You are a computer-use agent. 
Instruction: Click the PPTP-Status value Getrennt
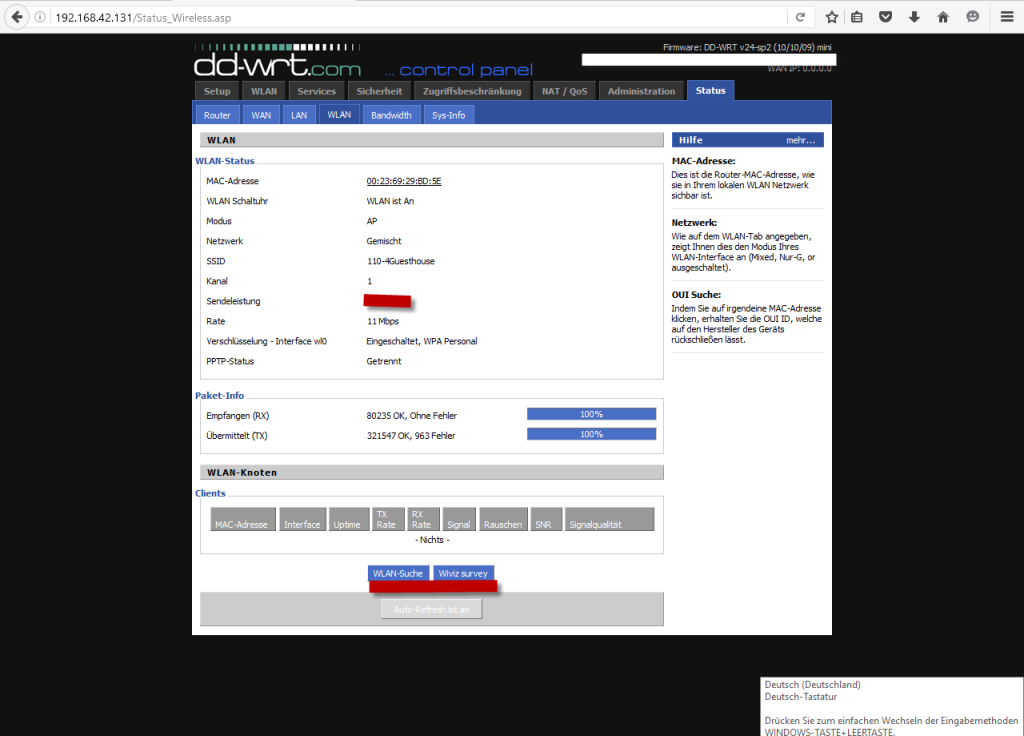tap(384, 361)
